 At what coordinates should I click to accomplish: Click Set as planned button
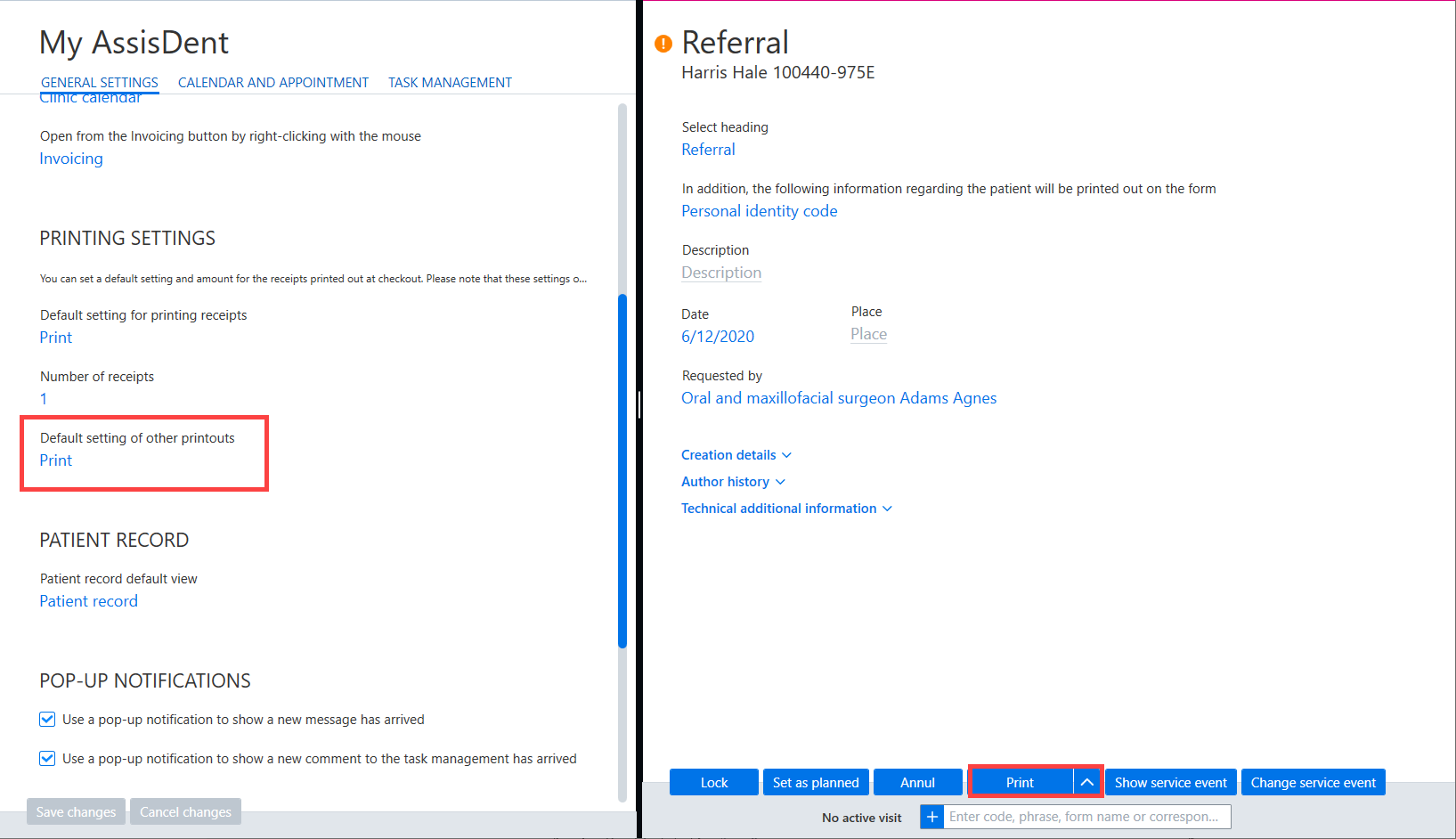tap(816, 782)
